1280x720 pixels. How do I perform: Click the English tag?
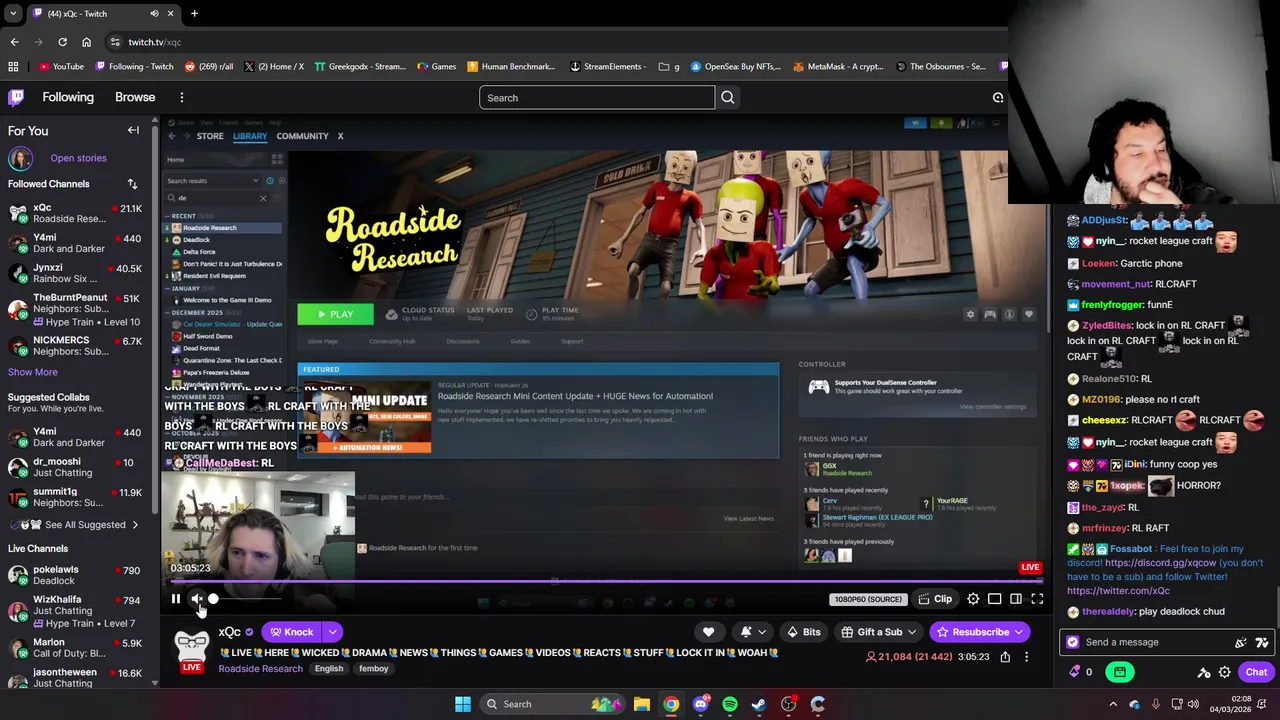tap(329, 668)
